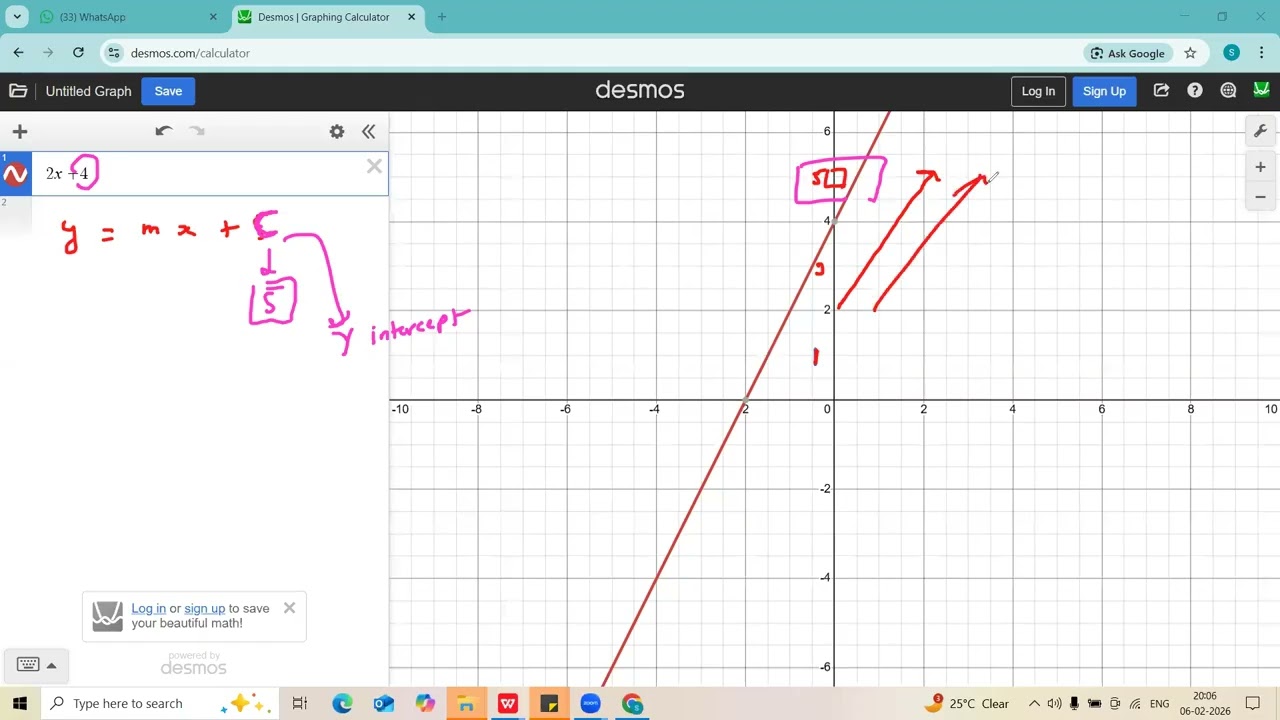Click Ask Google lens button
This screenshot has height=720, width=1280.
1128,53
